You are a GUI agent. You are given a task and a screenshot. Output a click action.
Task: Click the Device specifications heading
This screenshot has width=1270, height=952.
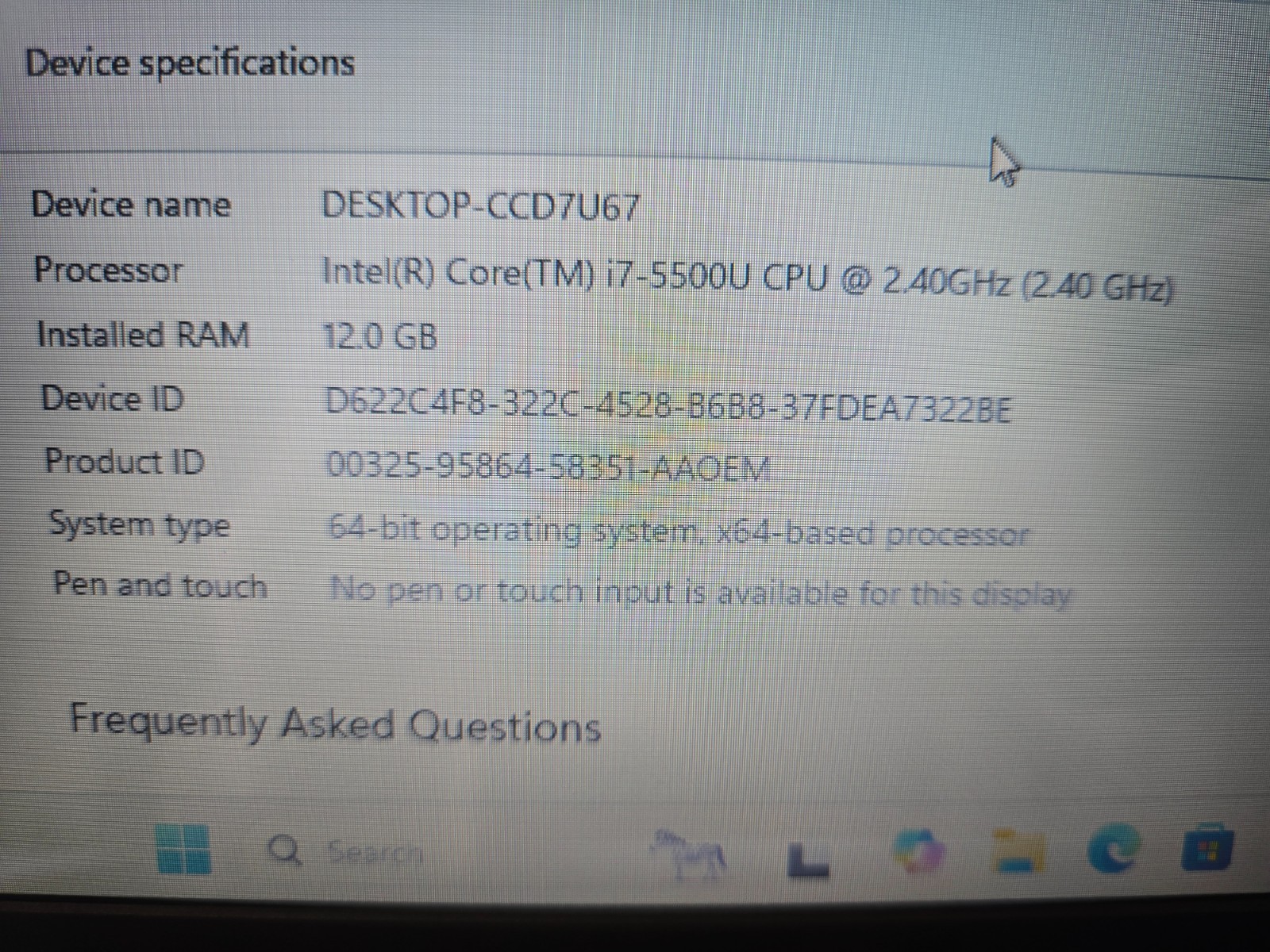point(190,63)
